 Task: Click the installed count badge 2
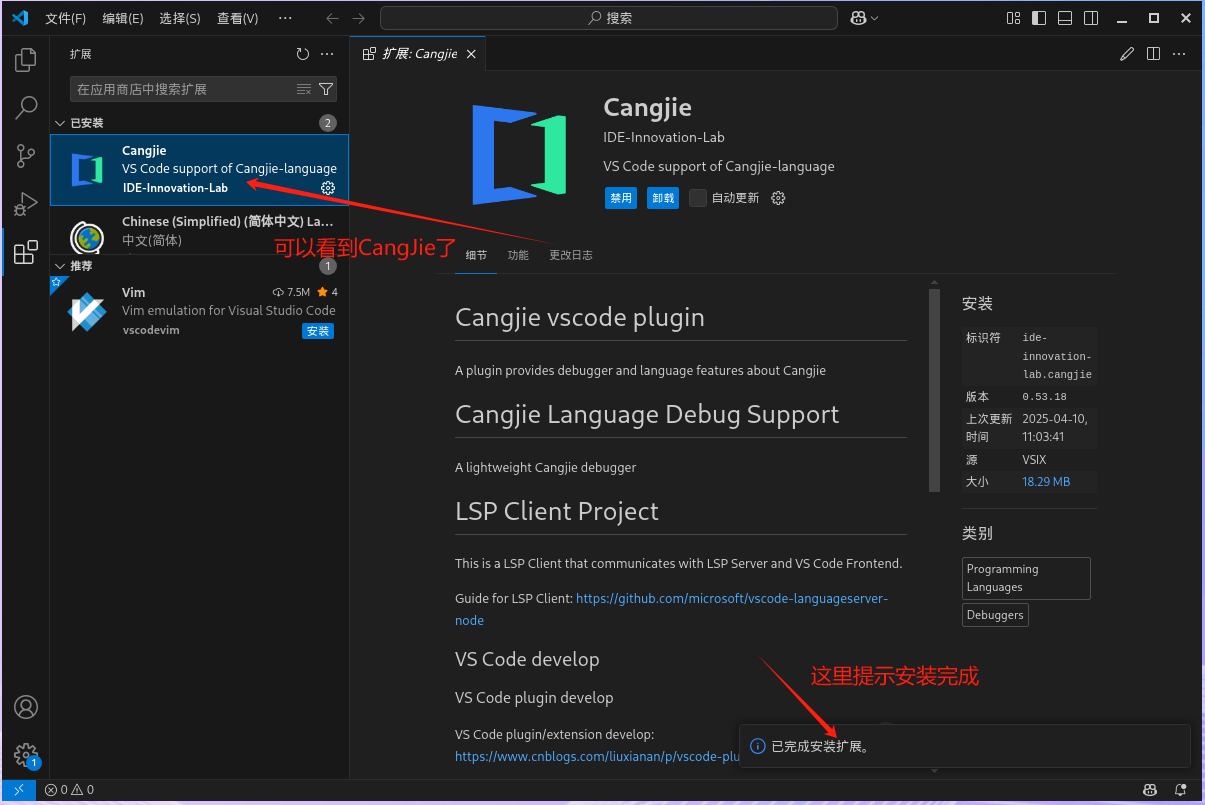point(328,123)
